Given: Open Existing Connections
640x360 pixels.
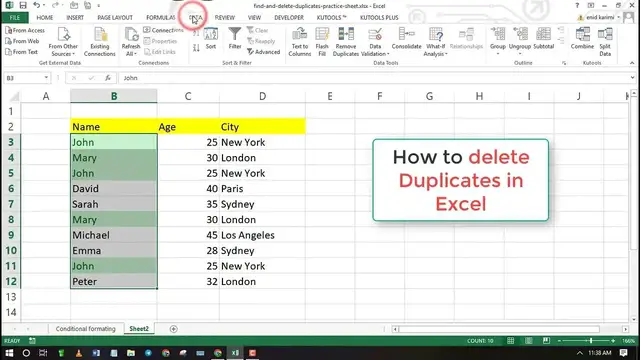Looking at the screenshot, I should [x=100, y=42].
